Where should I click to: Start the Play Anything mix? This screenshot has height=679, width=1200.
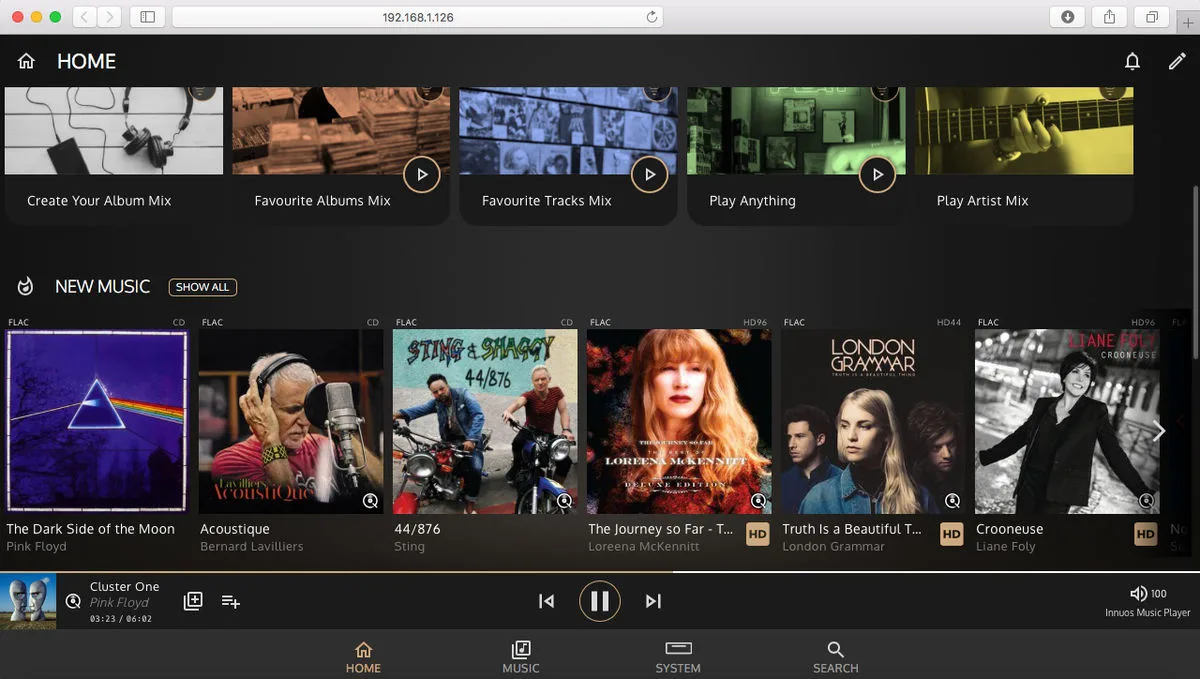pos(877,174)
